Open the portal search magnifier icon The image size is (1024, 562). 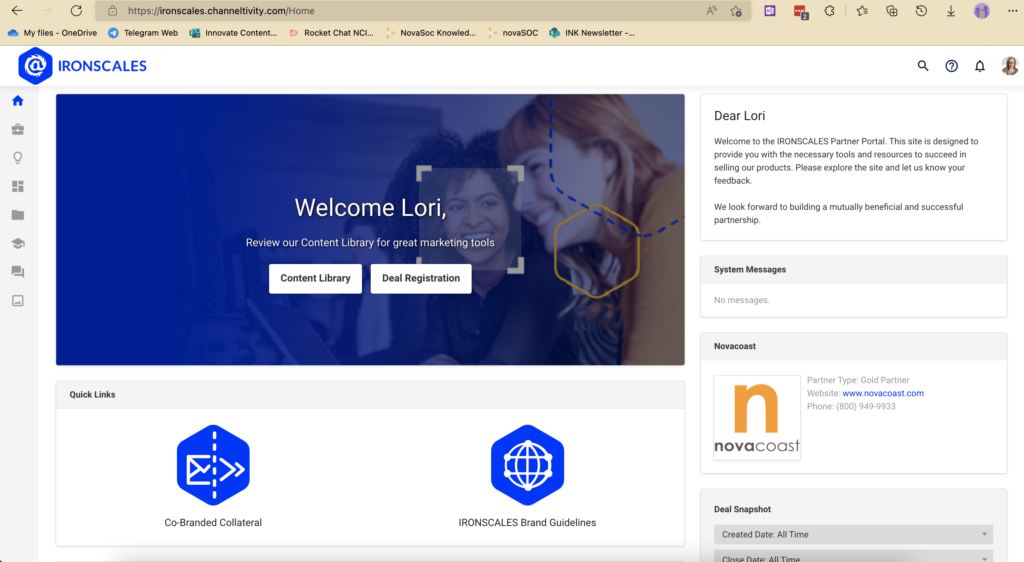point(923,66)
